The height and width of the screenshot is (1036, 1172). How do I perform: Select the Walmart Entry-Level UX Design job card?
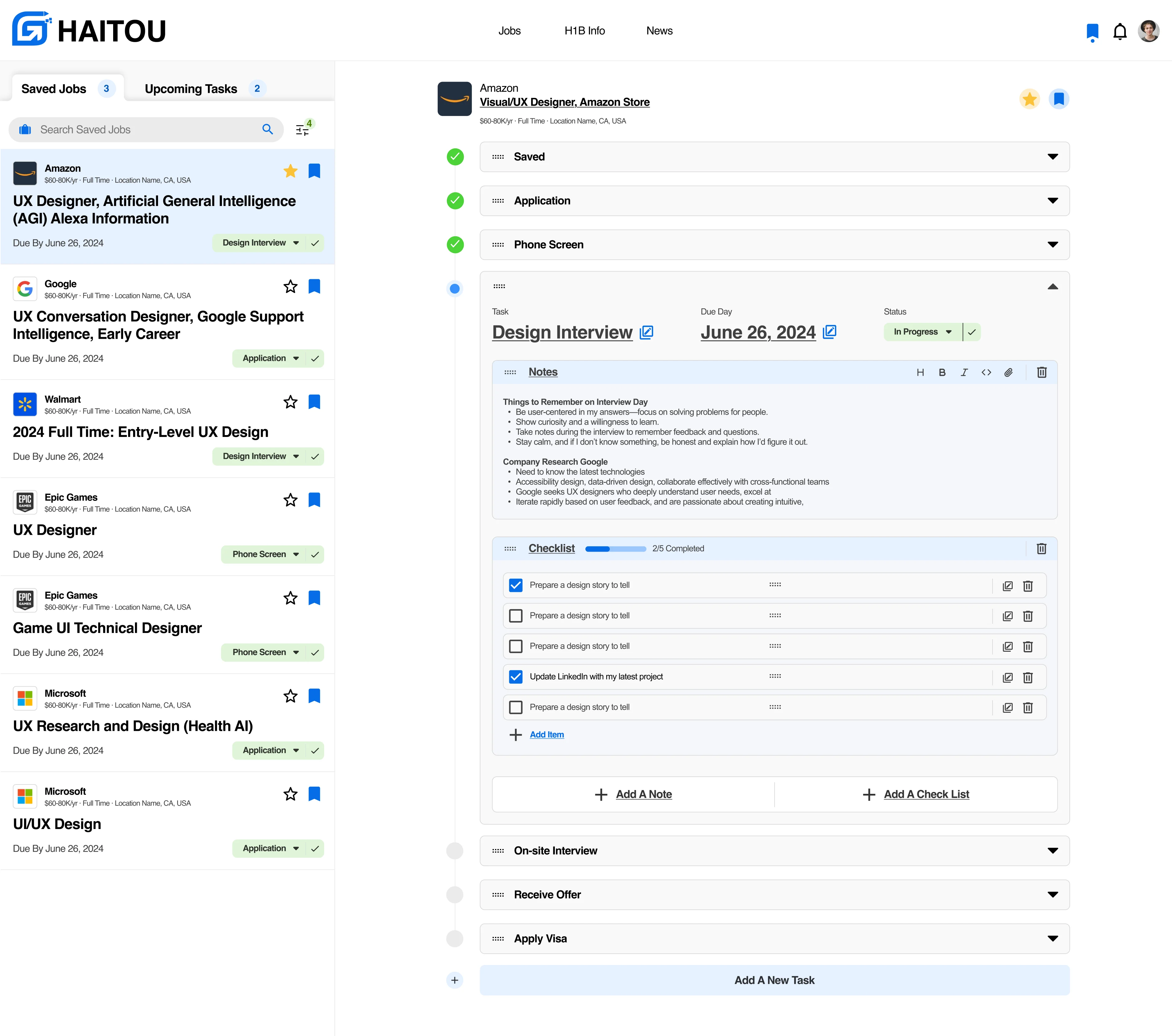click(167, 429)
